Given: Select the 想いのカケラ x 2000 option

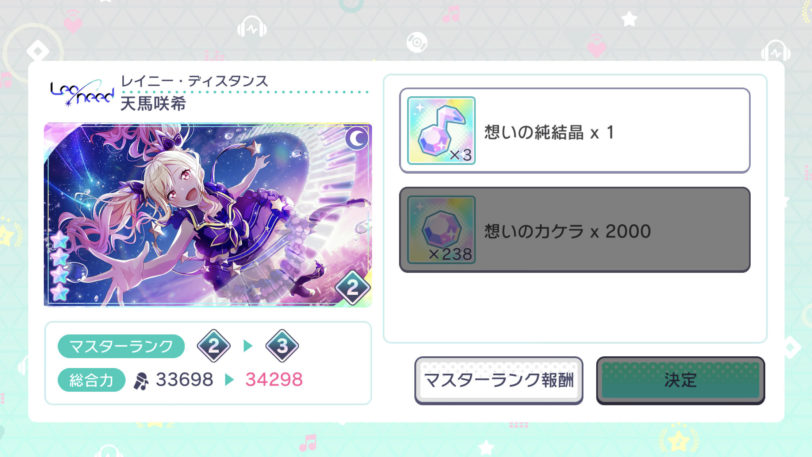Looking at the screenshot, I should 574,230.
